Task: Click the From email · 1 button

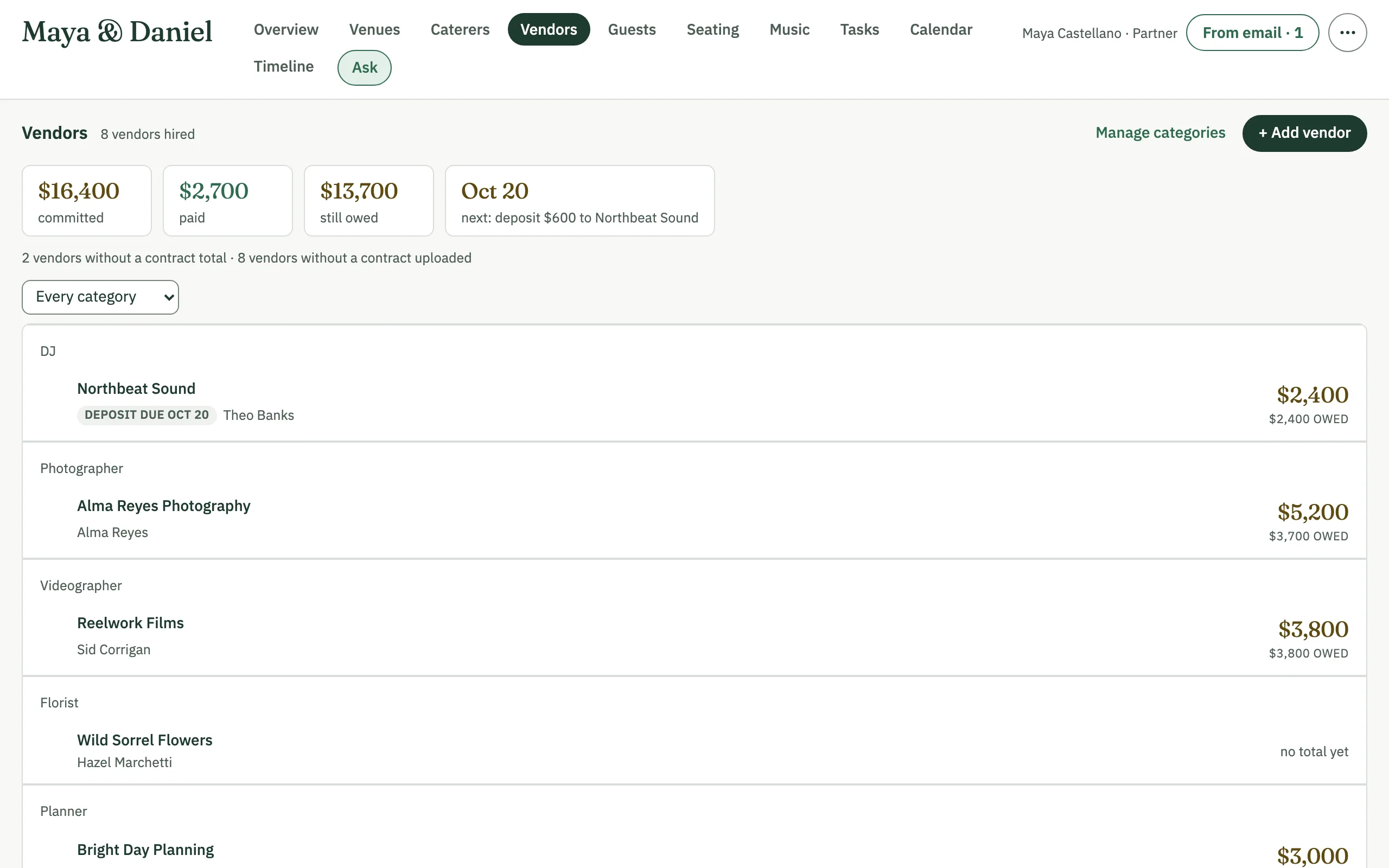Action: pyautogui.click(x=1252, y=33)
